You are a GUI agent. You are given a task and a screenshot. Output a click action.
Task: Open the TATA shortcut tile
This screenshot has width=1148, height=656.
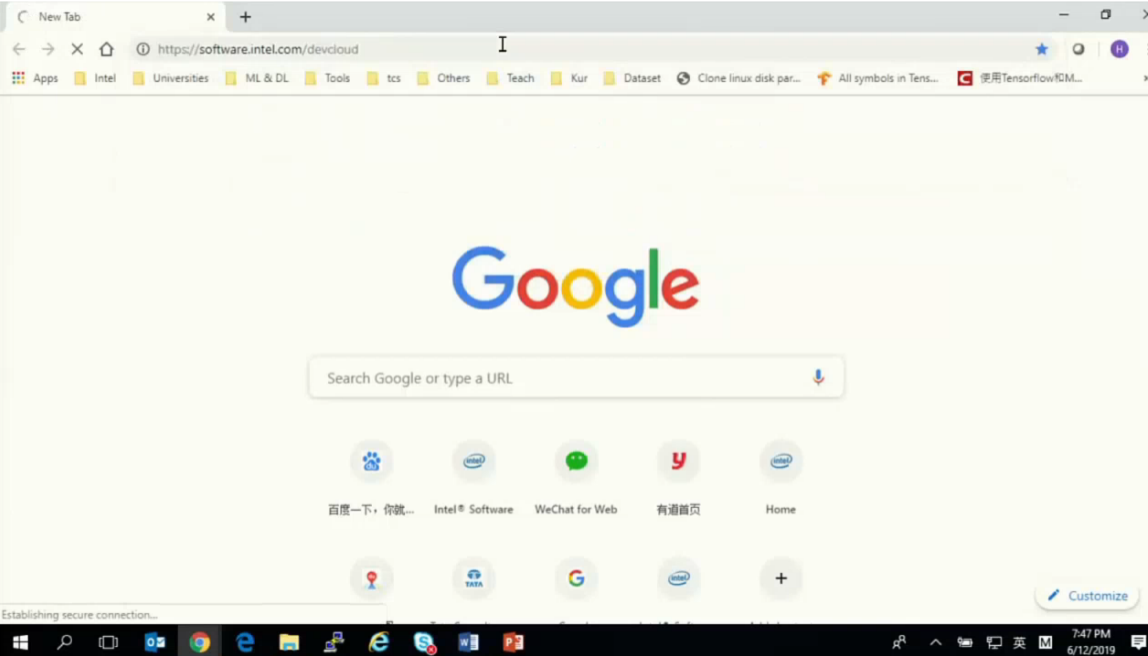point(474,578)
